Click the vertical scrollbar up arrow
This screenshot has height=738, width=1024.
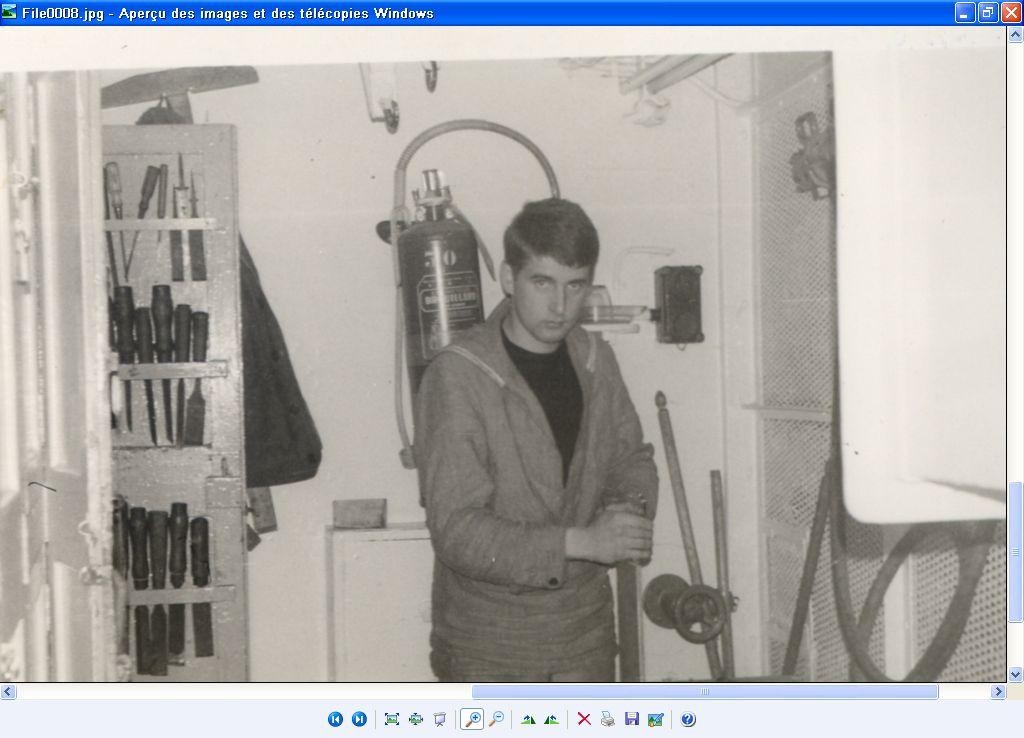[1015, 35]
